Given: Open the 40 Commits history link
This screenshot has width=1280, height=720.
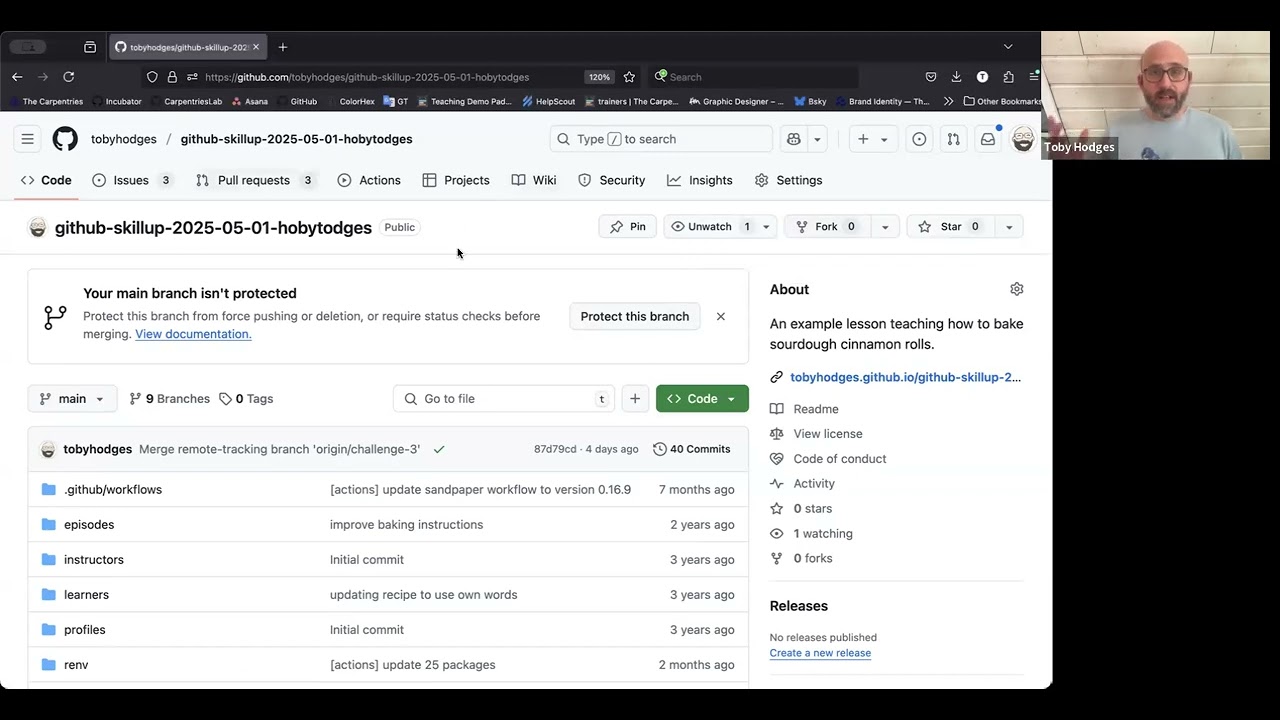Looking at the screenshot, I should 691,449.
